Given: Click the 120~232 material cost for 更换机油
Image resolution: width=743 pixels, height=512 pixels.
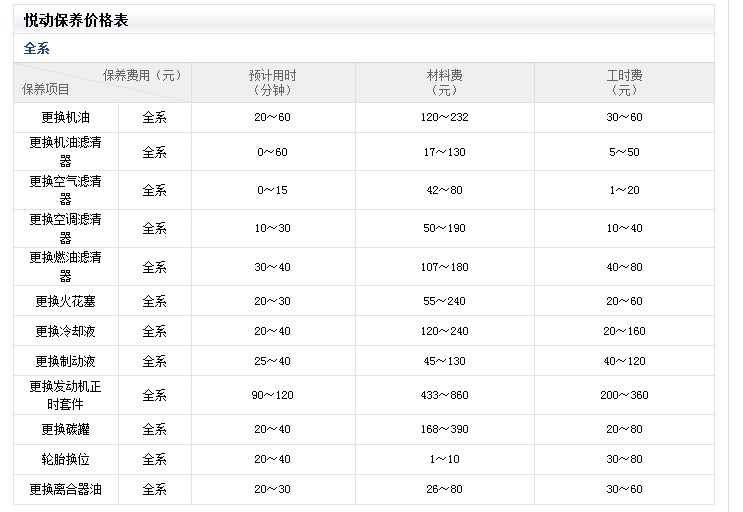Looking at the screenshot, I should (x=444, y=117).
